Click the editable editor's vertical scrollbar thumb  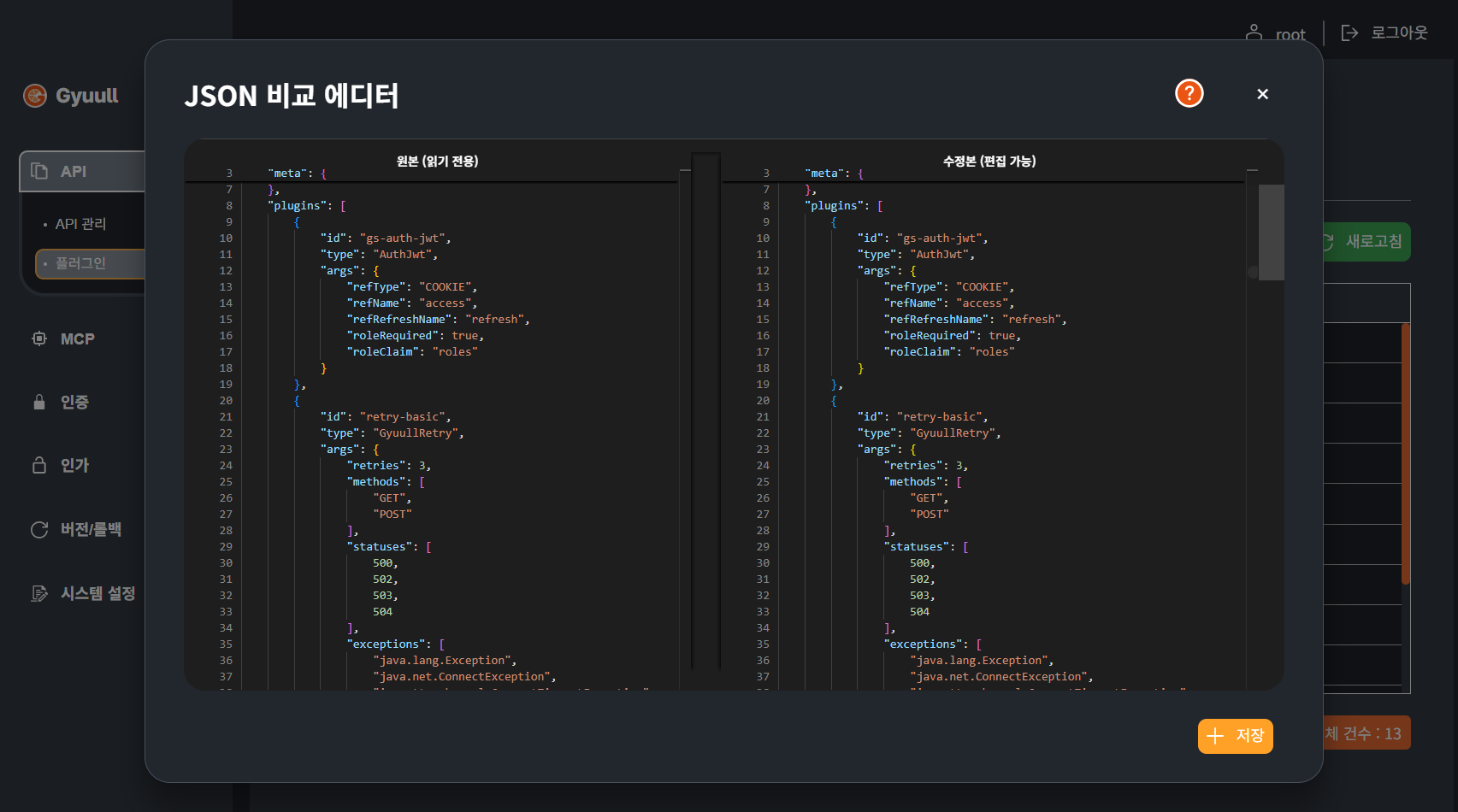(1271, 232)
